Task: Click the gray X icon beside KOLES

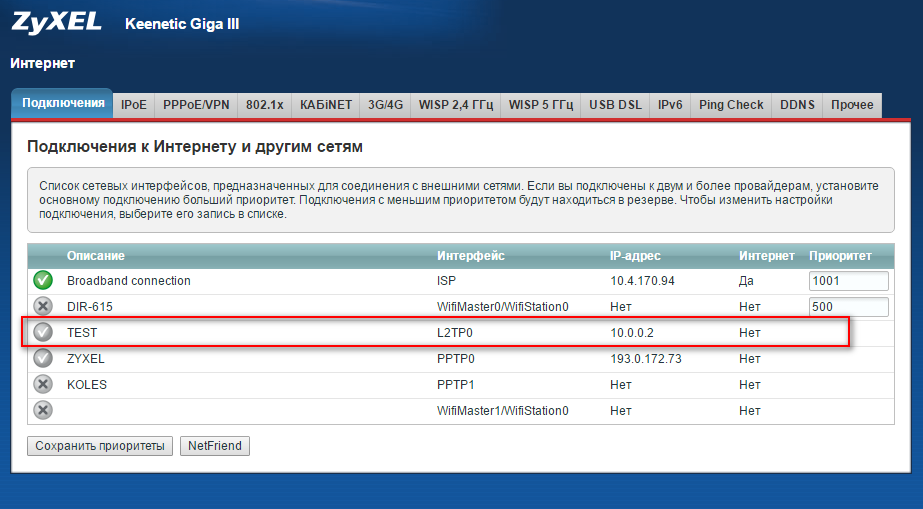Action: (x=43, y=384)
